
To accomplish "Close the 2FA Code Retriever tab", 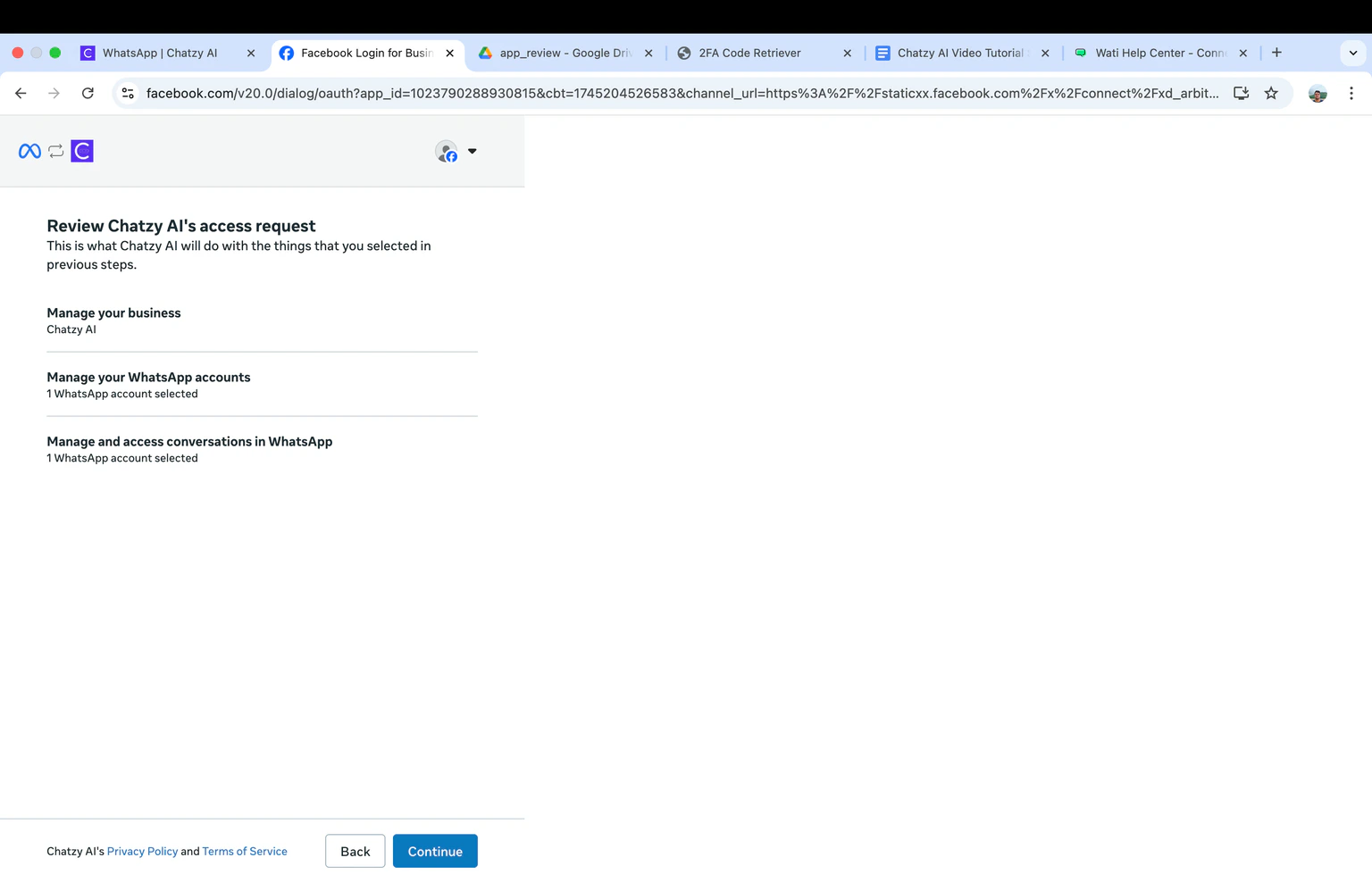I will tap(848, 53).
